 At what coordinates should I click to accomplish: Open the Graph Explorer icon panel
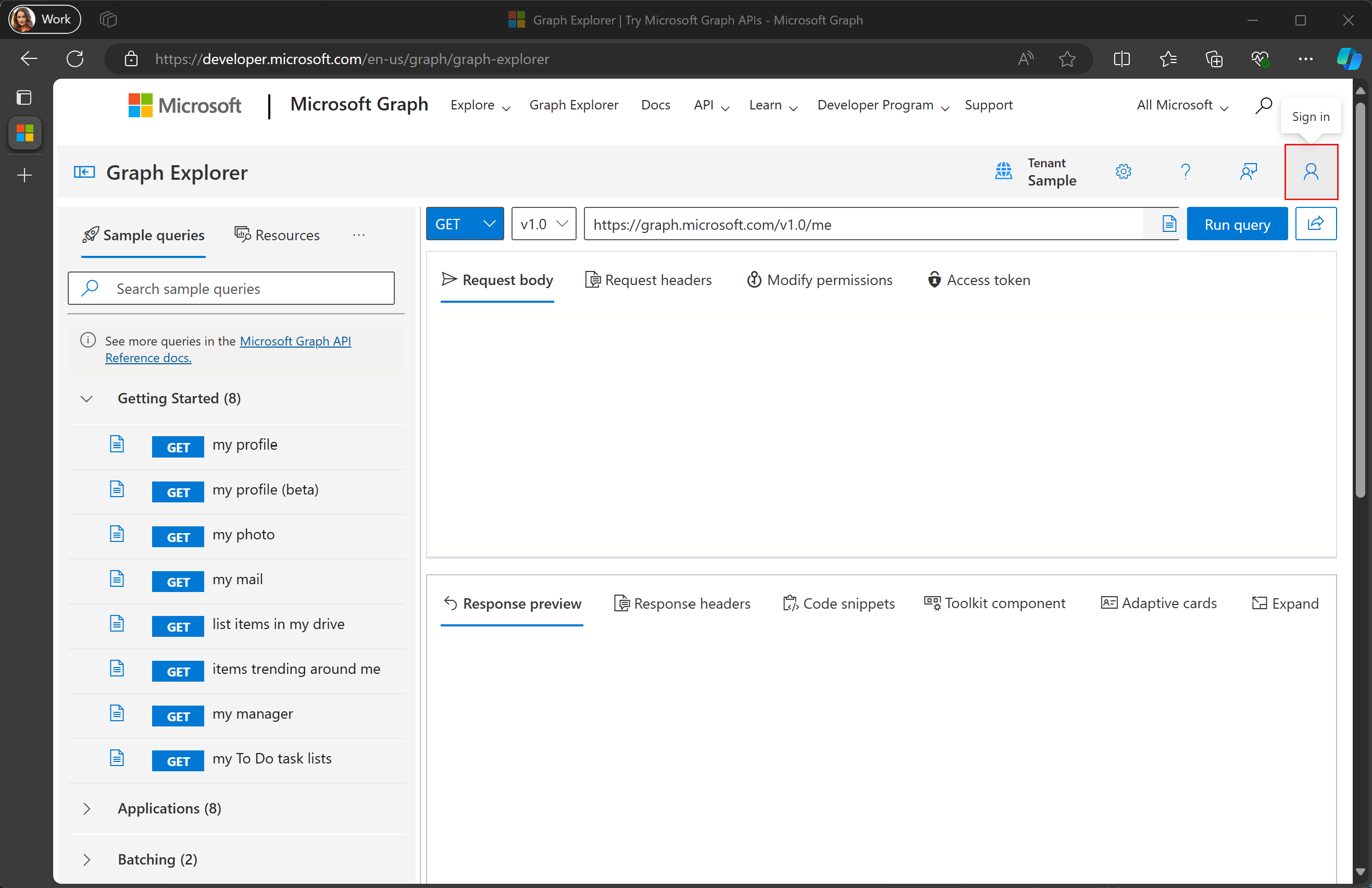(x=85, y=171)
